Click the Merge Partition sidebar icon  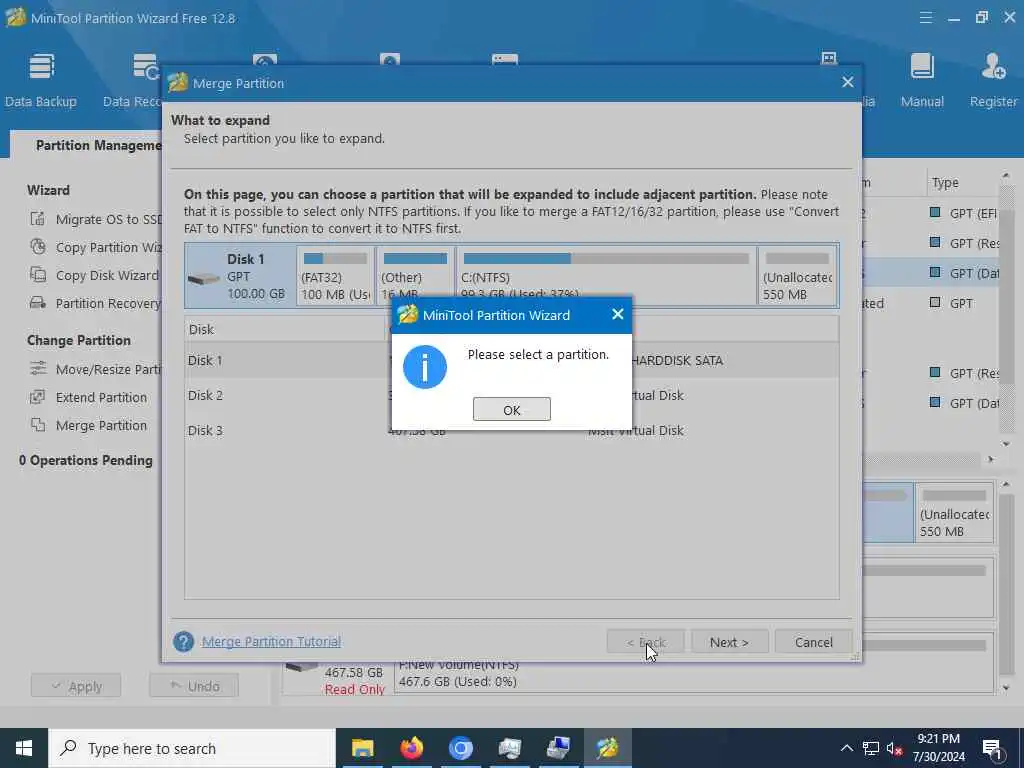(x=38, y=425)
